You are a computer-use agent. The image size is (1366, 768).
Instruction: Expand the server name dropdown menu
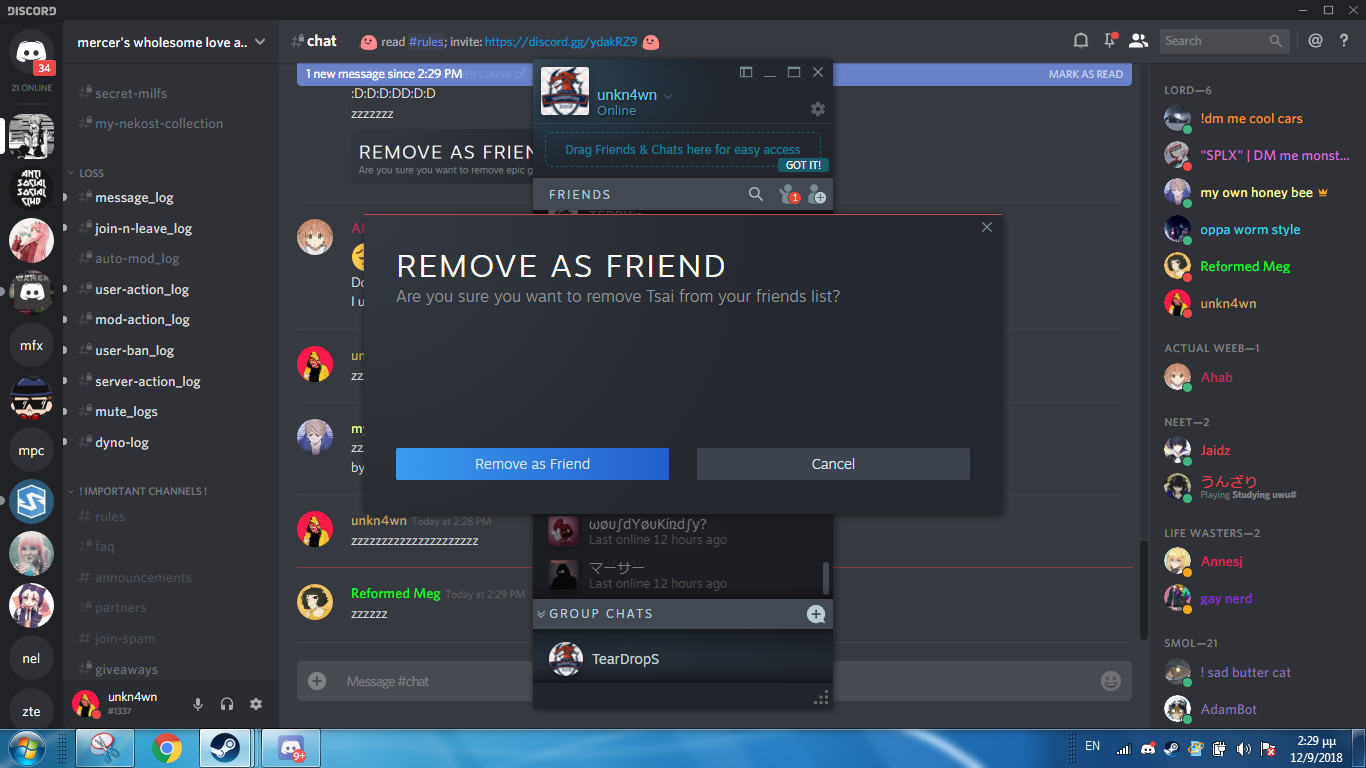coord(260,42)
